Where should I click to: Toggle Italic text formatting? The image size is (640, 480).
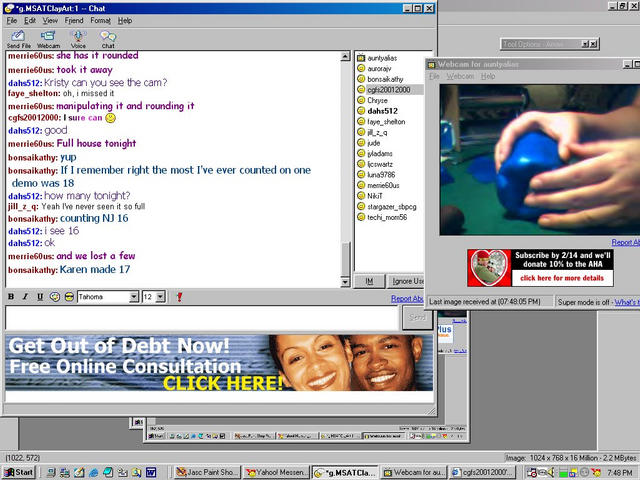click(x=25, y=297)
